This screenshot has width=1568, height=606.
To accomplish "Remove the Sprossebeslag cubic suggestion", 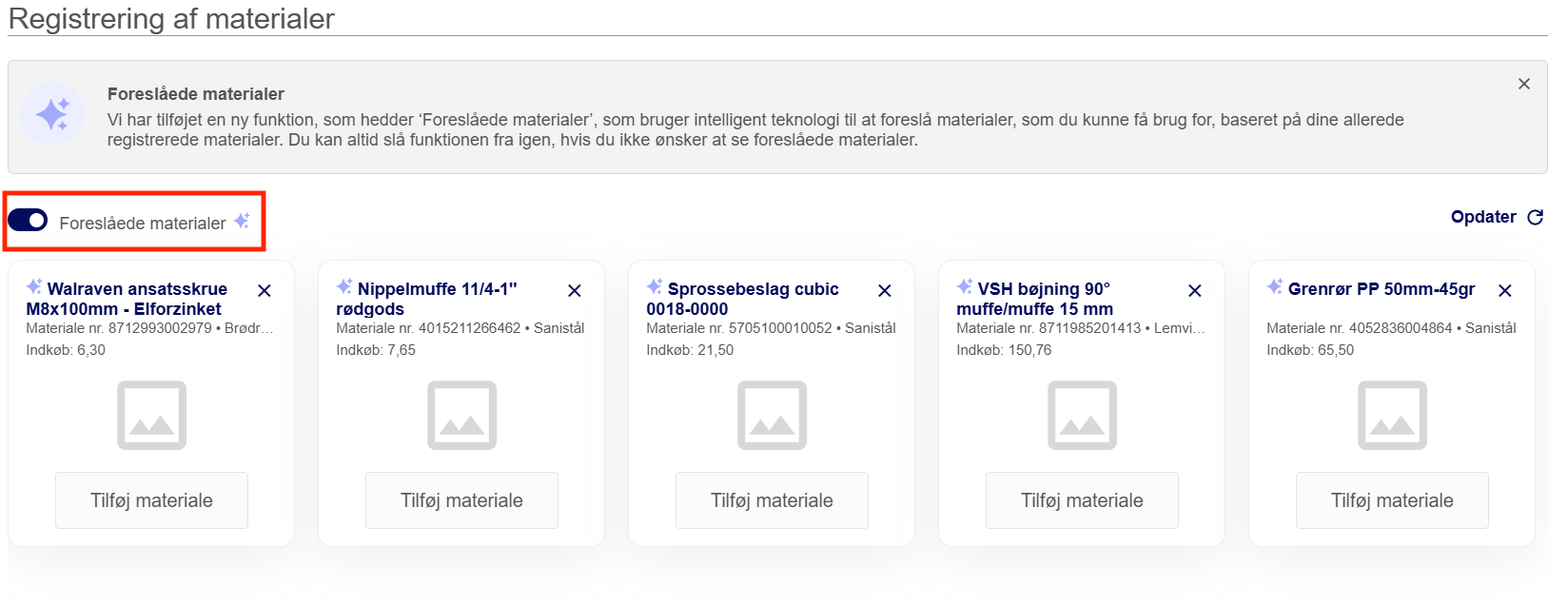I will [x=885, y=291].
